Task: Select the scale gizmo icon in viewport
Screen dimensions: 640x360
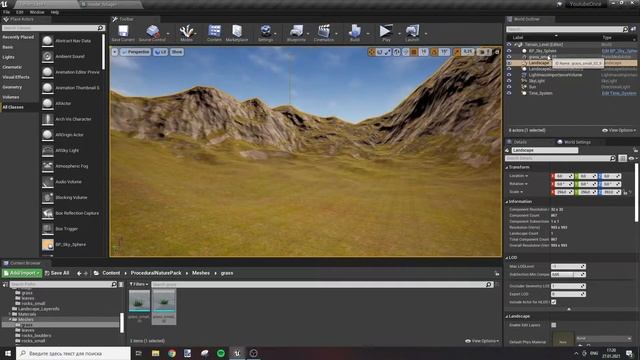Action: tap(387, 52)
